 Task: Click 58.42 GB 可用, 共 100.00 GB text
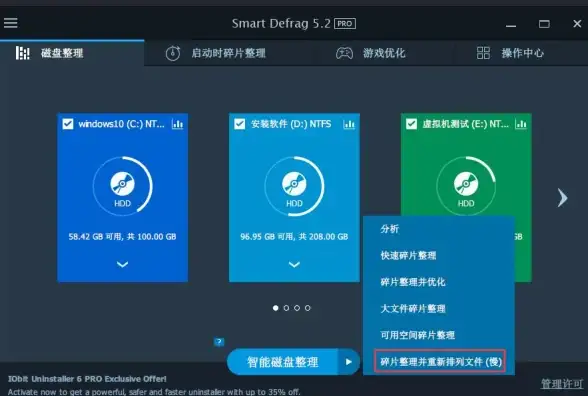122,237
